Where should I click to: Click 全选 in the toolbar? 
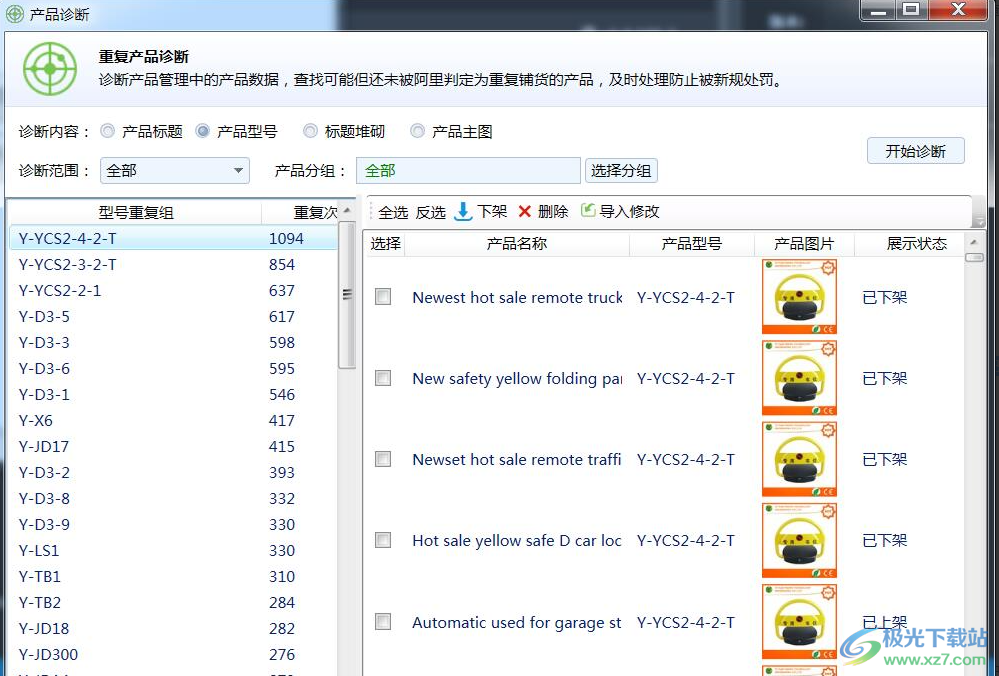click(393, 212)
